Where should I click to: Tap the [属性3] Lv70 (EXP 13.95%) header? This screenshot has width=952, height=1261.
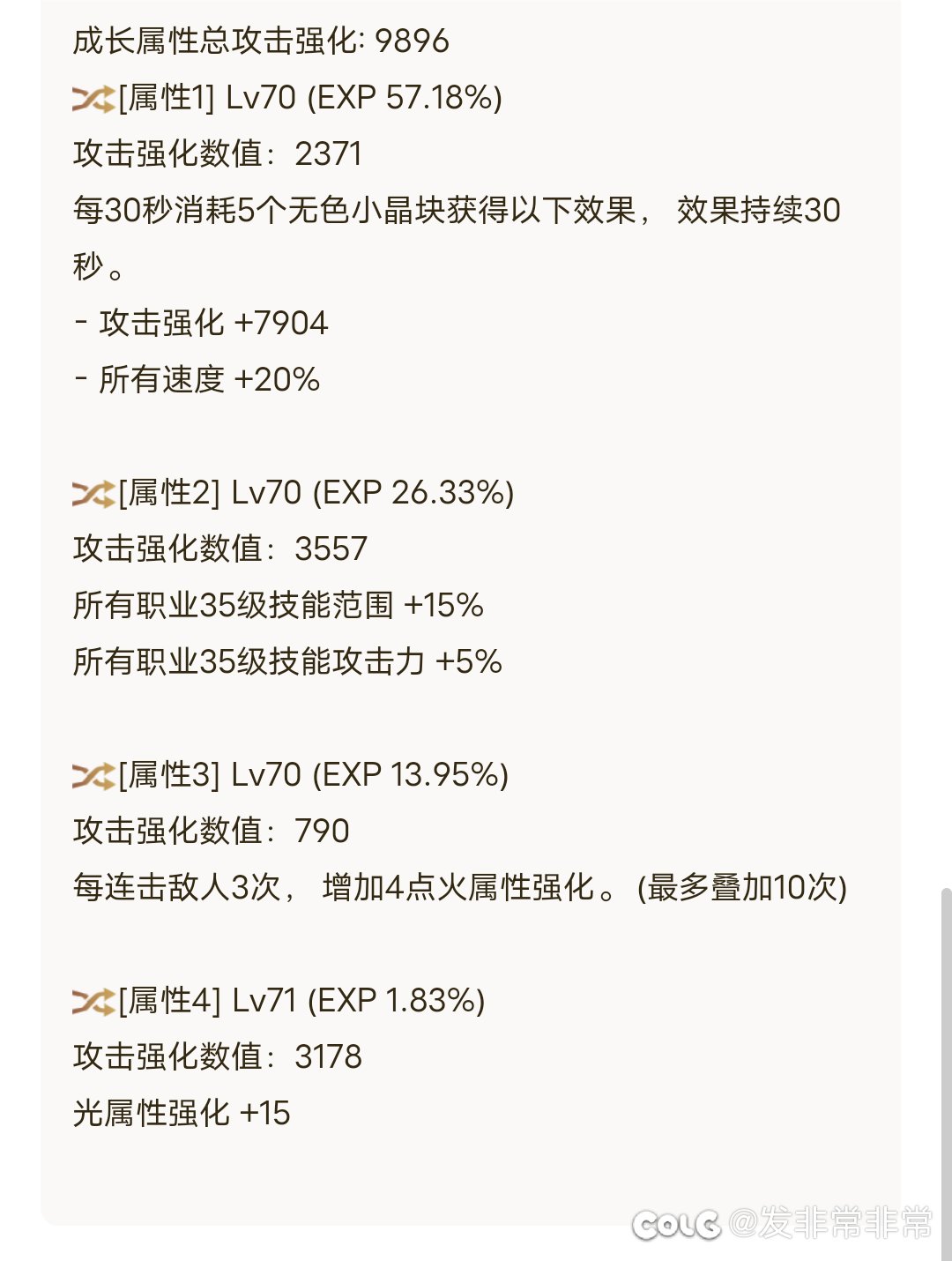pos(313,775)
